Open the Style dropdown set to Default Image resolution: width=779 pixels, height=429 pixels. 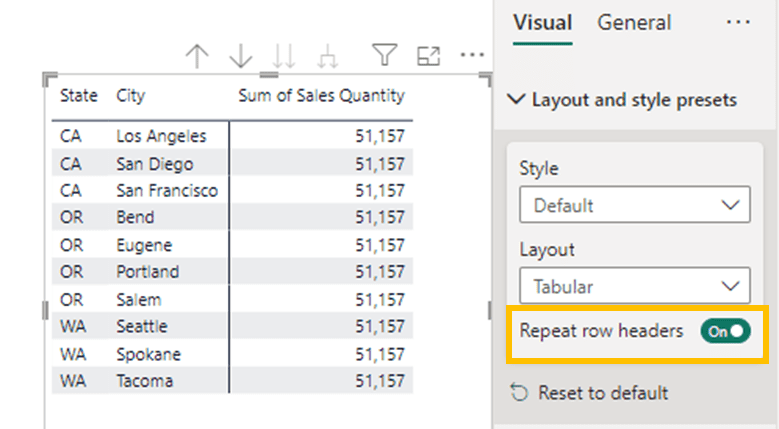point(634,206)
